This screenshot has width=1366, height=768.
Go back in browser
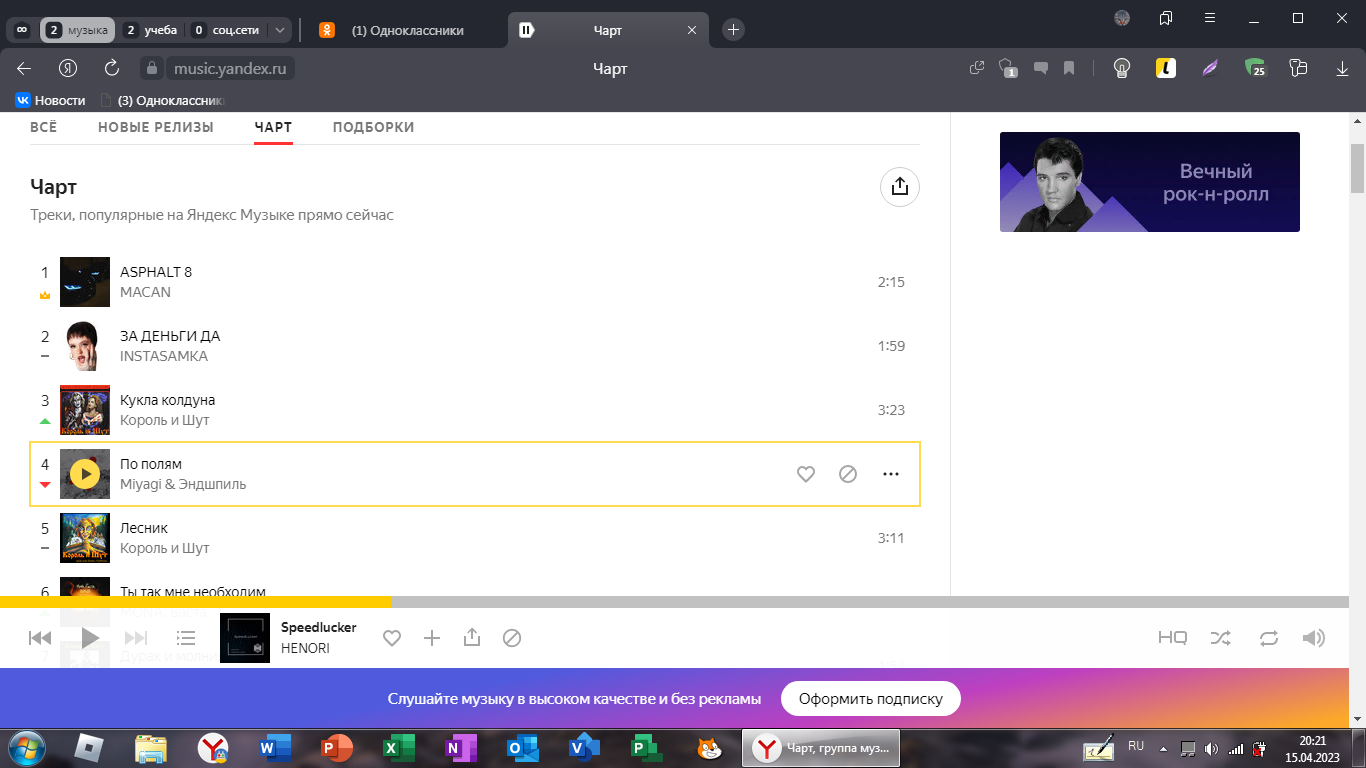[24, 68]
